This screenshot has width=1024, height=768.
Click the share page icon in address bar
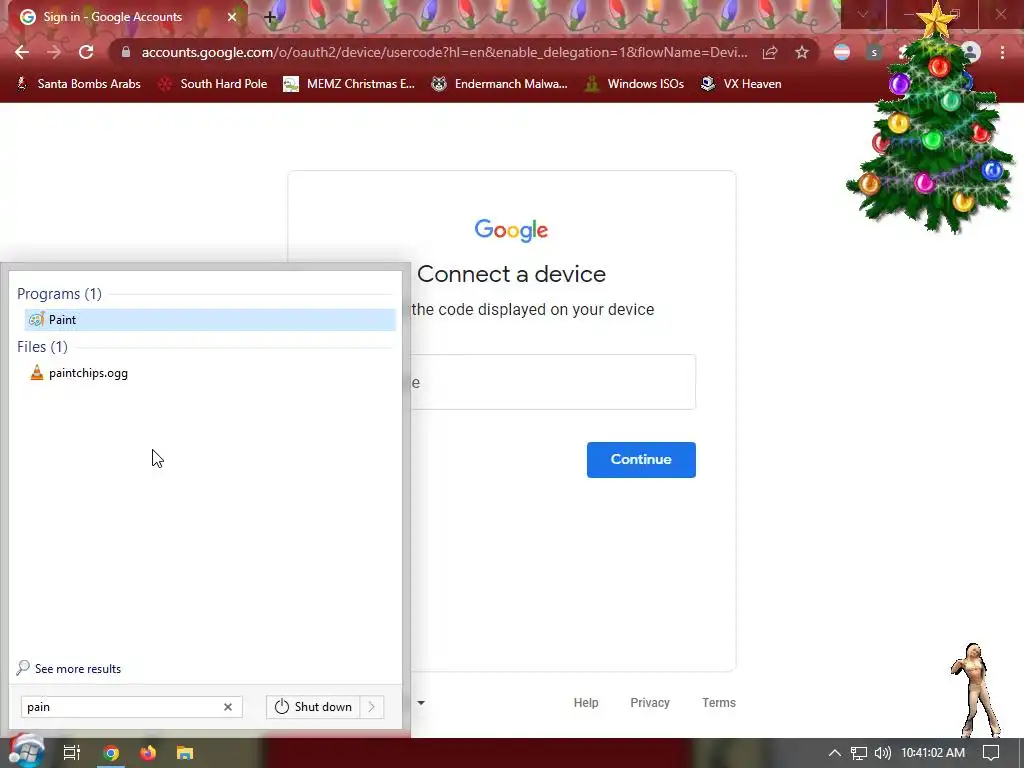pyautogui.click(x=770, y=52)
